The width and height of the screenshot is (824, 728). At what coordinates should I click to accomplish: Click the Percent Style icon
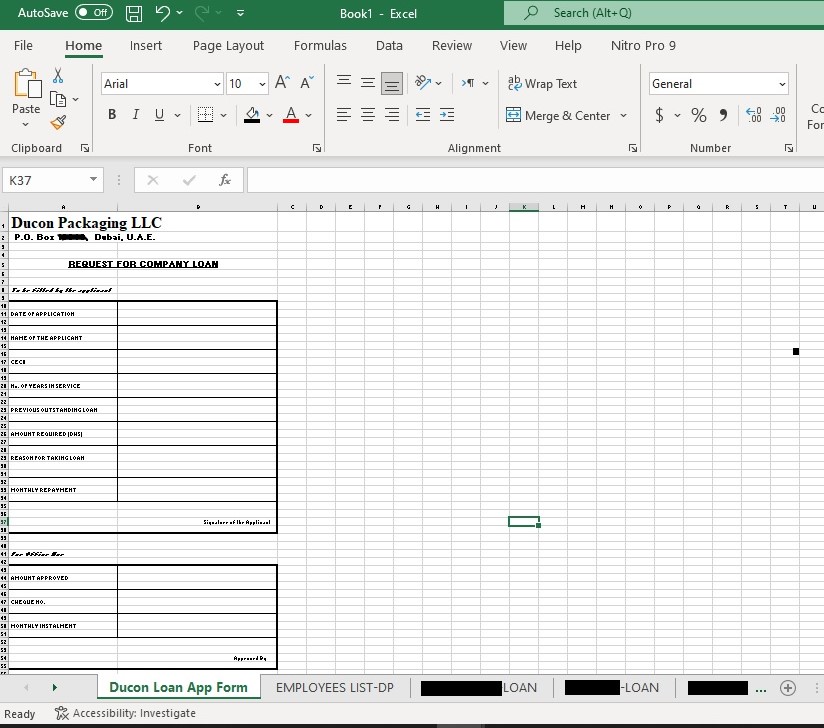[x=698, y=115]
